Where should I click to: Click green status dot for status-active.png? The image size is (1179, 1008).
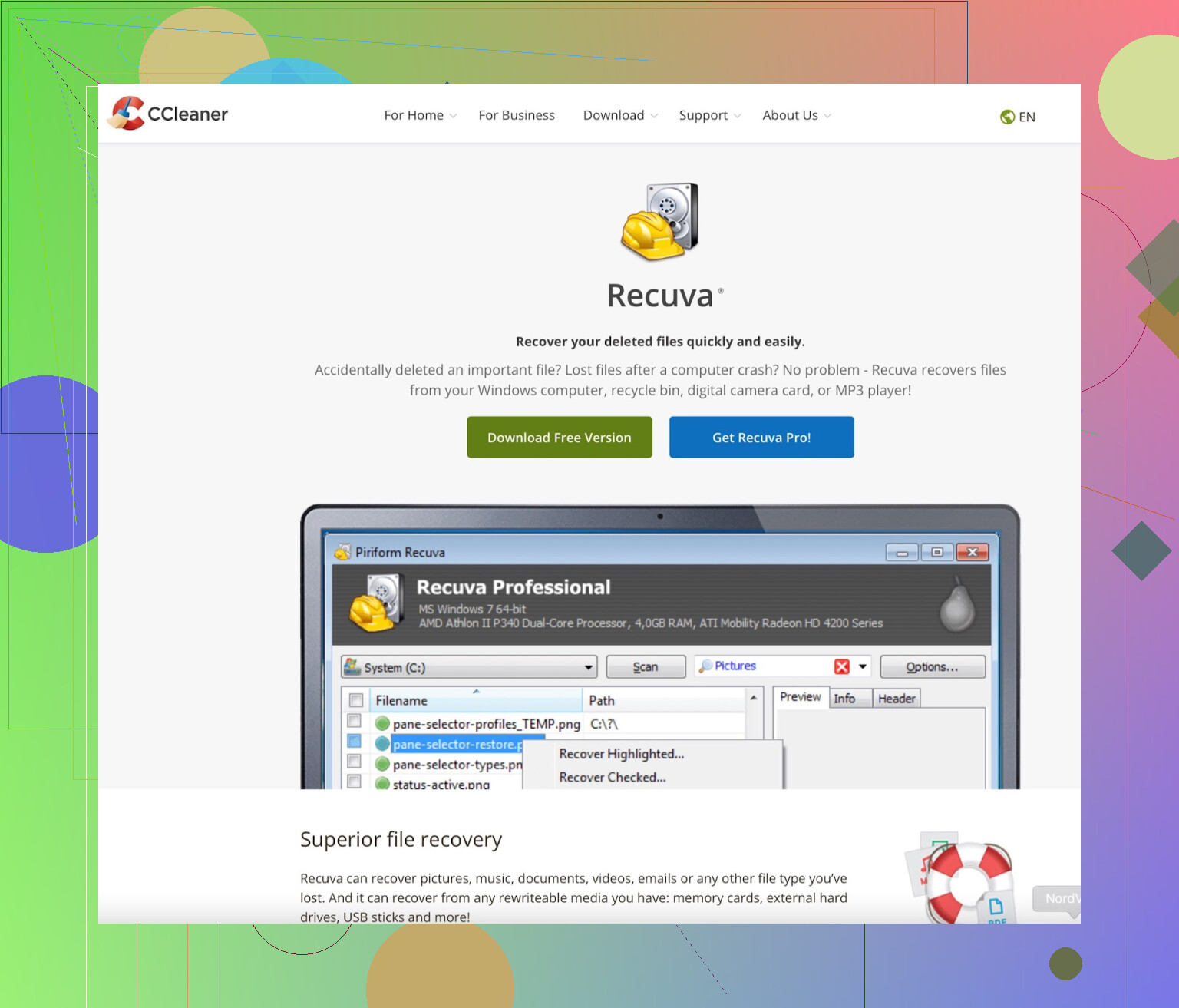pos(382,784)
